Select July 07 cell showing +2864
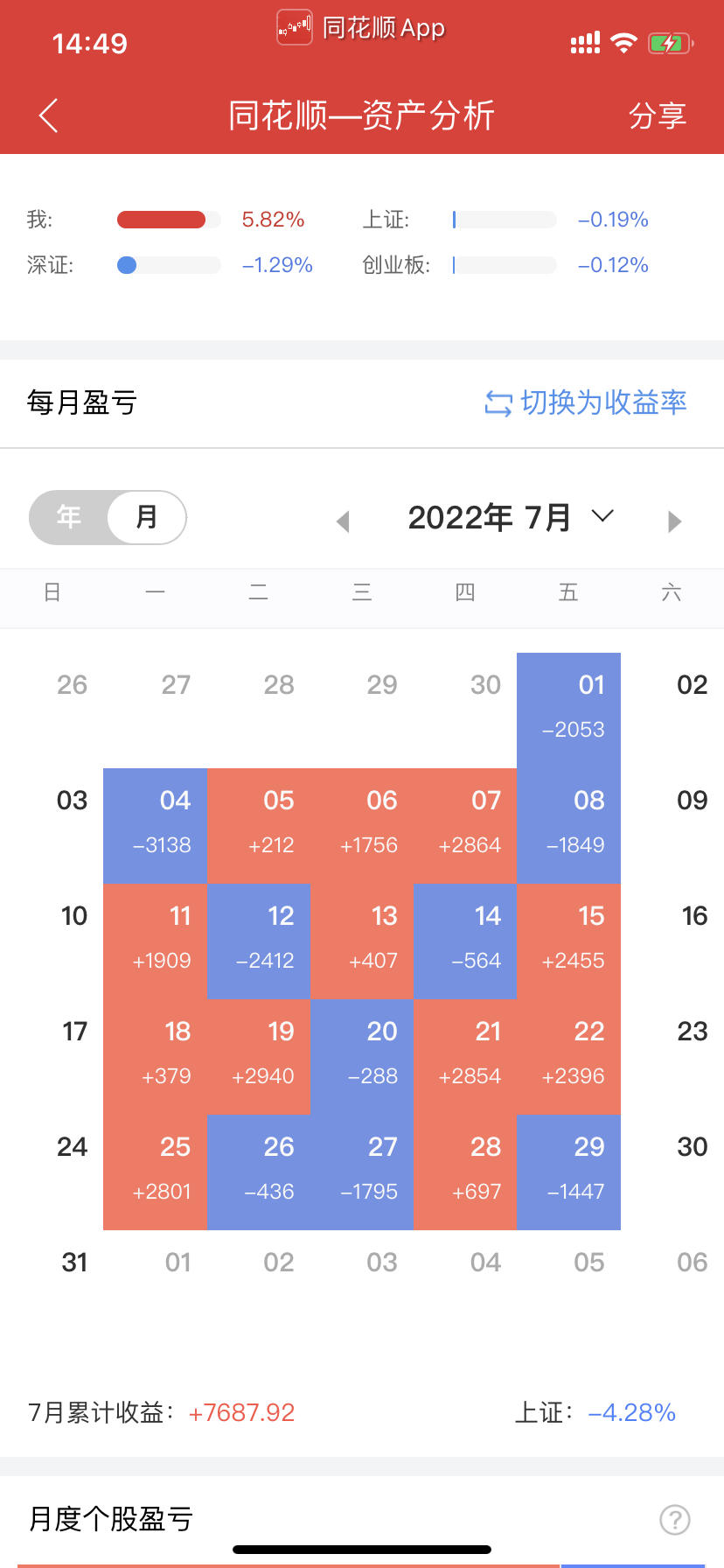Viewport: 724px width, 1568px height. coord(465,825)
